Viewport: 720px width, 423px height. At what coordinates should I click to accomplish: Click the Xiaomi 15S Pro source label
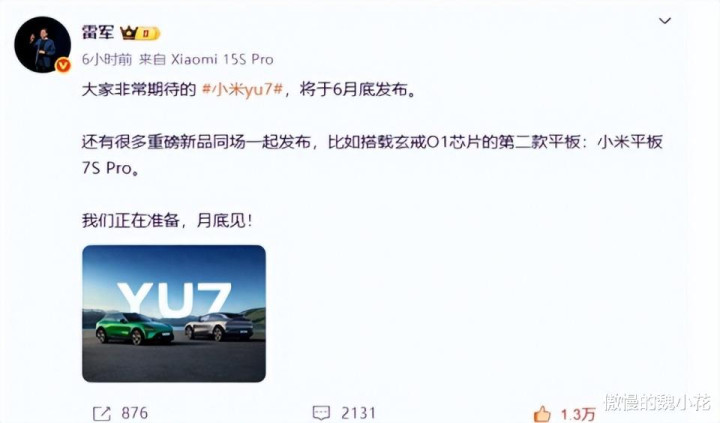(x=222, y=59)
